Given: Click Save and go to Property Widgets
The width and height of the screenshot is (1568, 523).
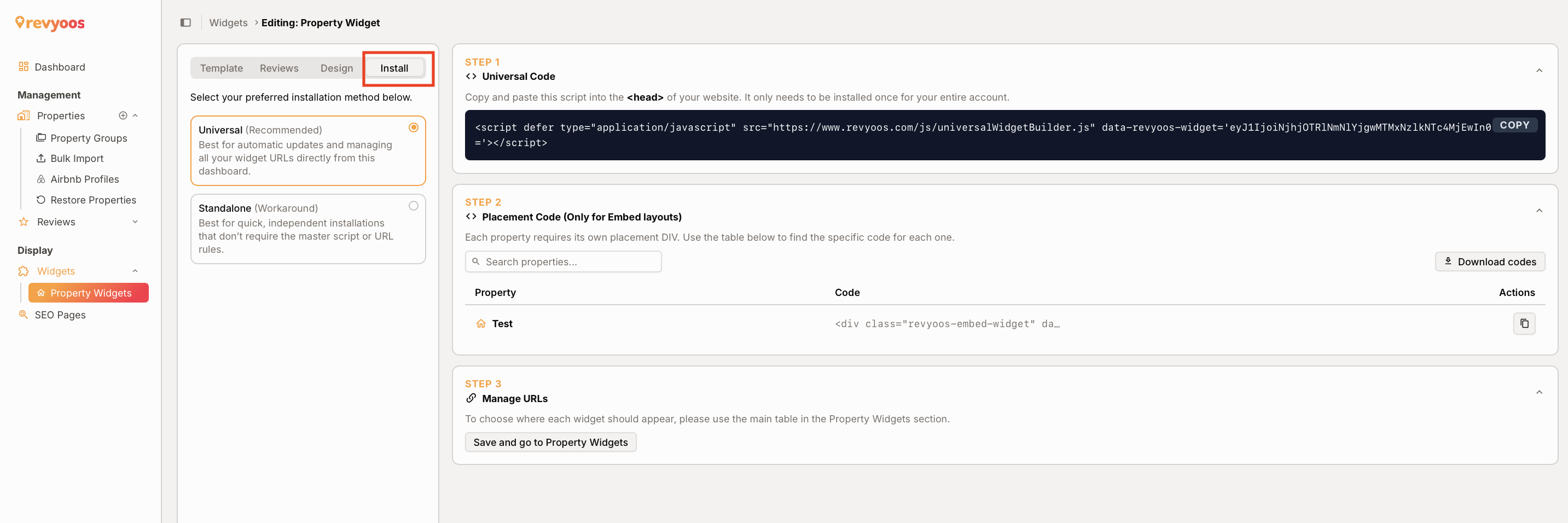Looking at the screenshot, I should pos(550,443).
